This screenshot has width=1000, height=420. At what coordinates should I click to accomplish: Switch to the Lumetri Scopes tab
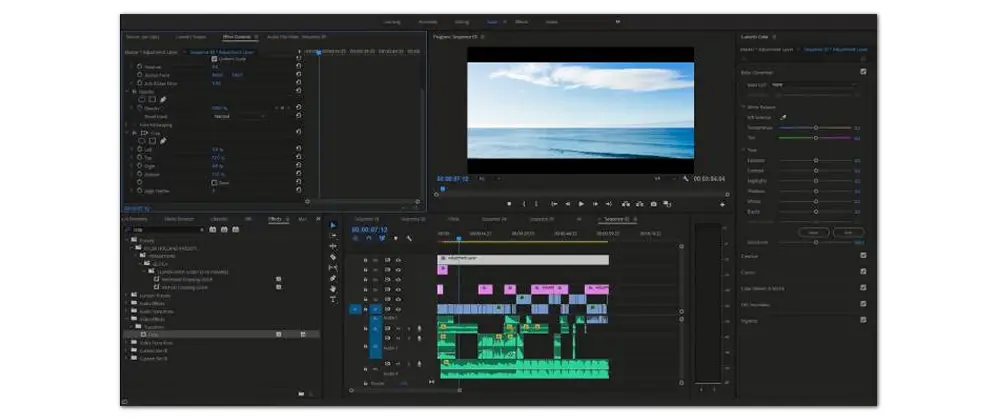tap(191, 37)
